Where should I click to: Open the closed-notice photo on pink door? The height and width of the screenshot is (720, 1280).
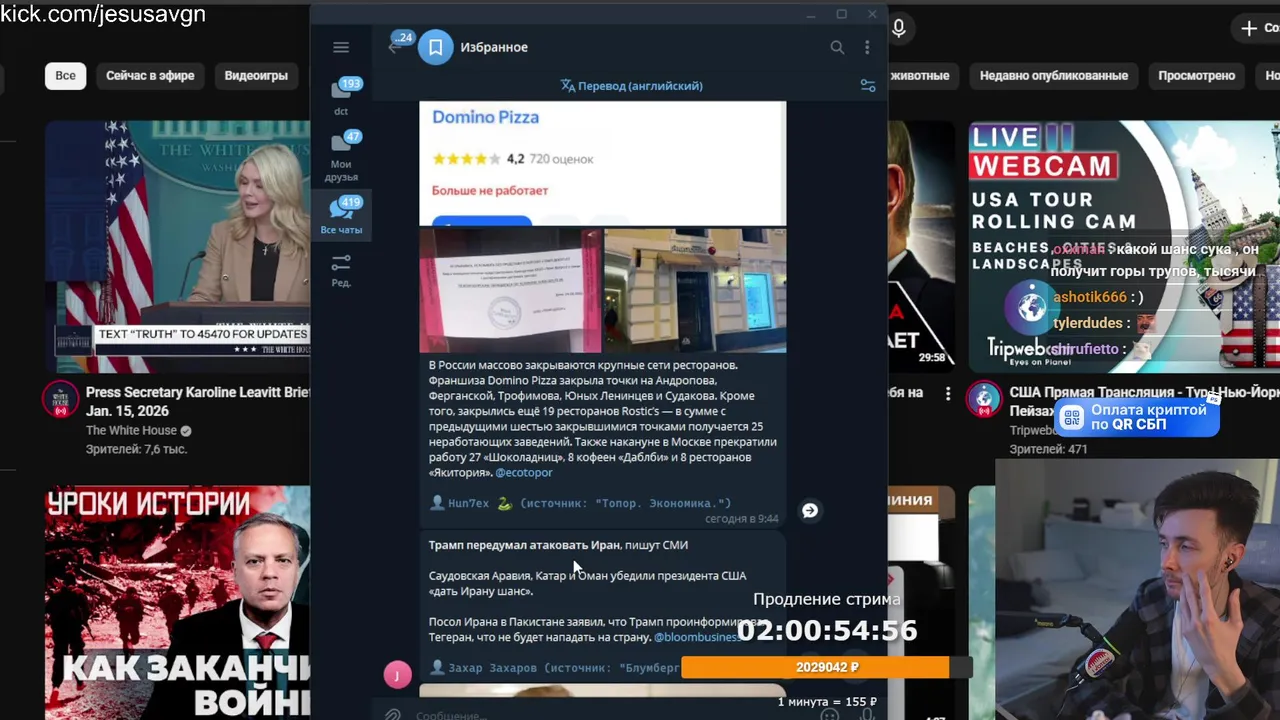click(510, 290)
